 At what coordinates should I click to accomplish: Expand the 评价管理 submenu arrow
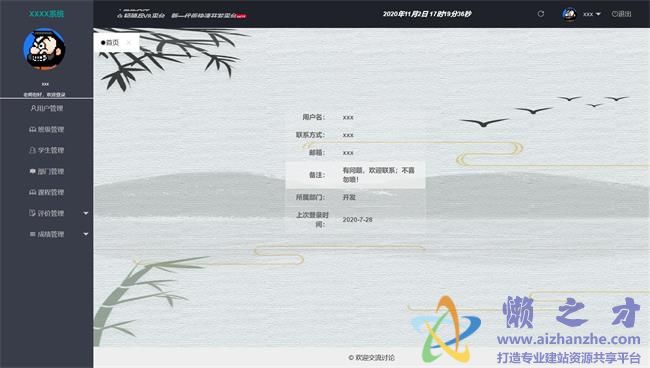coord(86,213)
